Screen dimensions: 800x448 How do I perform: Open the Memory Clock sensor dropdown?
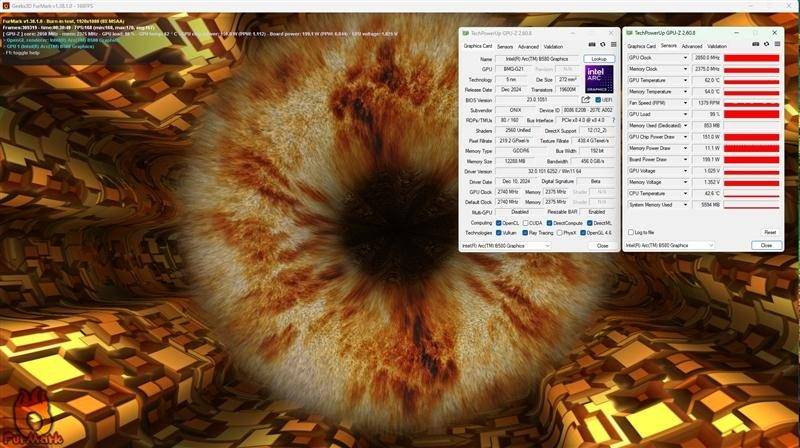coord(685,69)
